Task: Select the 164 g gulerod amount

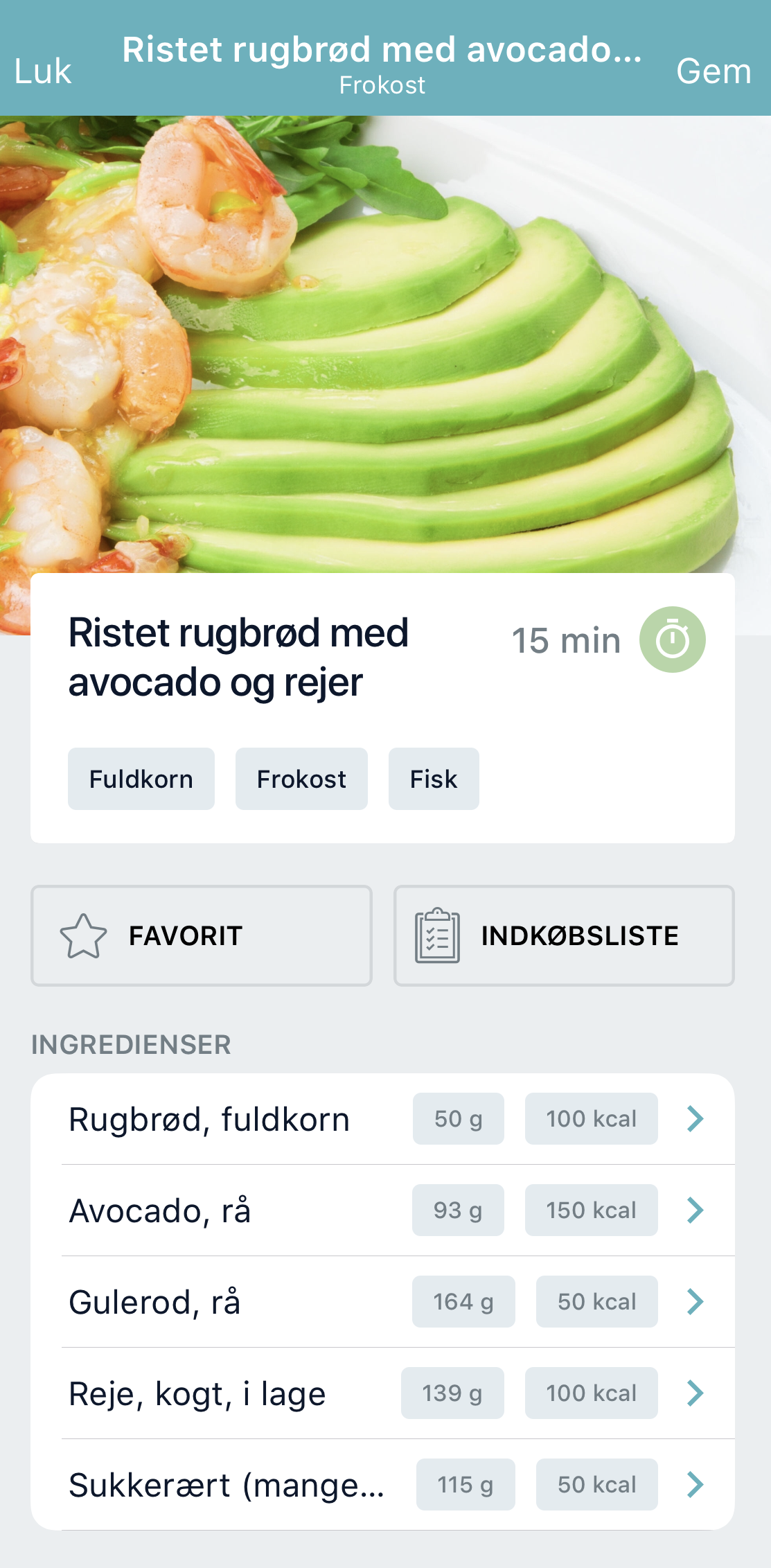Action: [463, 1302]
